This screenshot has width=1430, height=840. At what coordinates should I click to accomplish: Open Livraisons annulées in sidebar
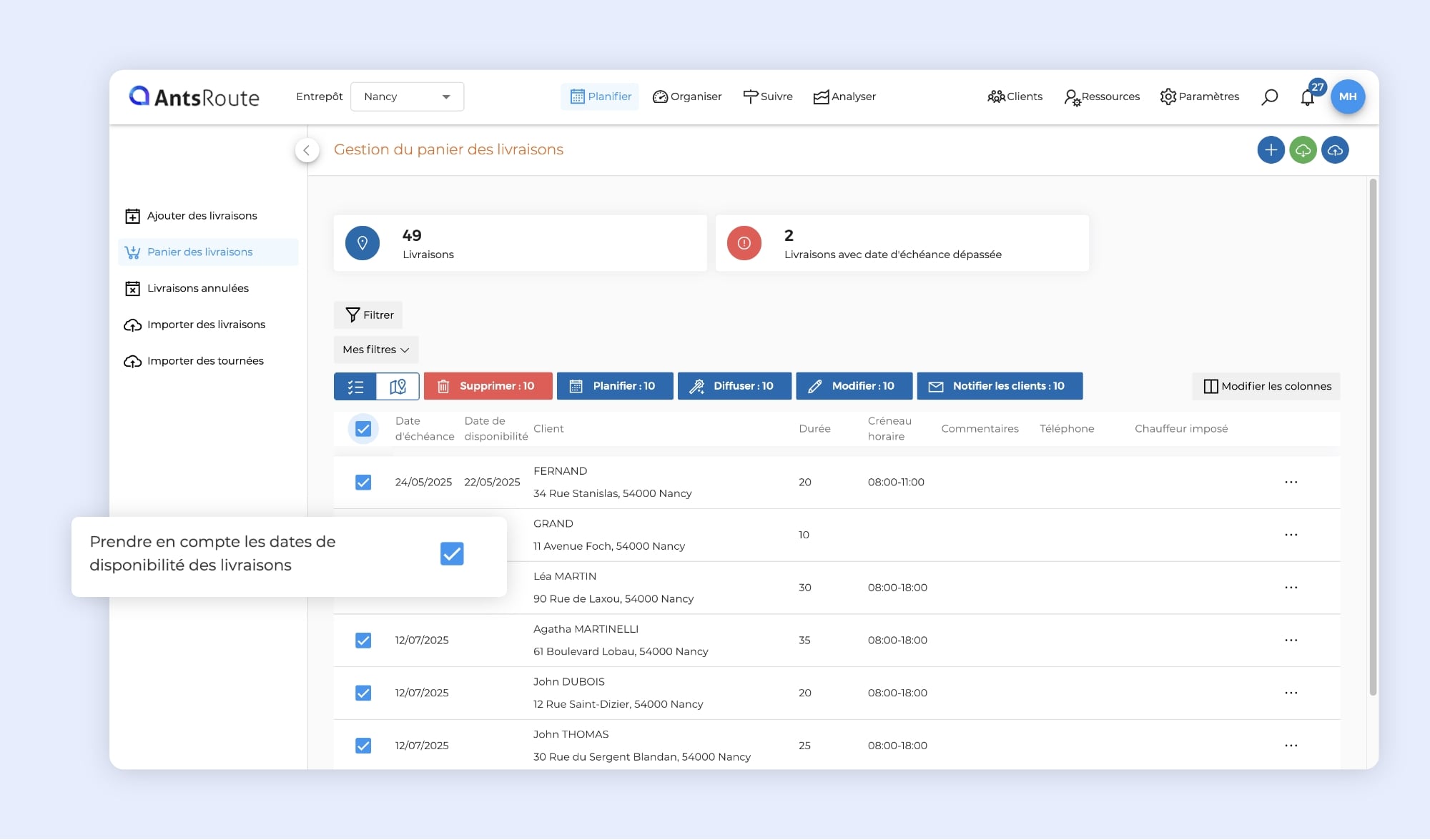click(197, 288)
